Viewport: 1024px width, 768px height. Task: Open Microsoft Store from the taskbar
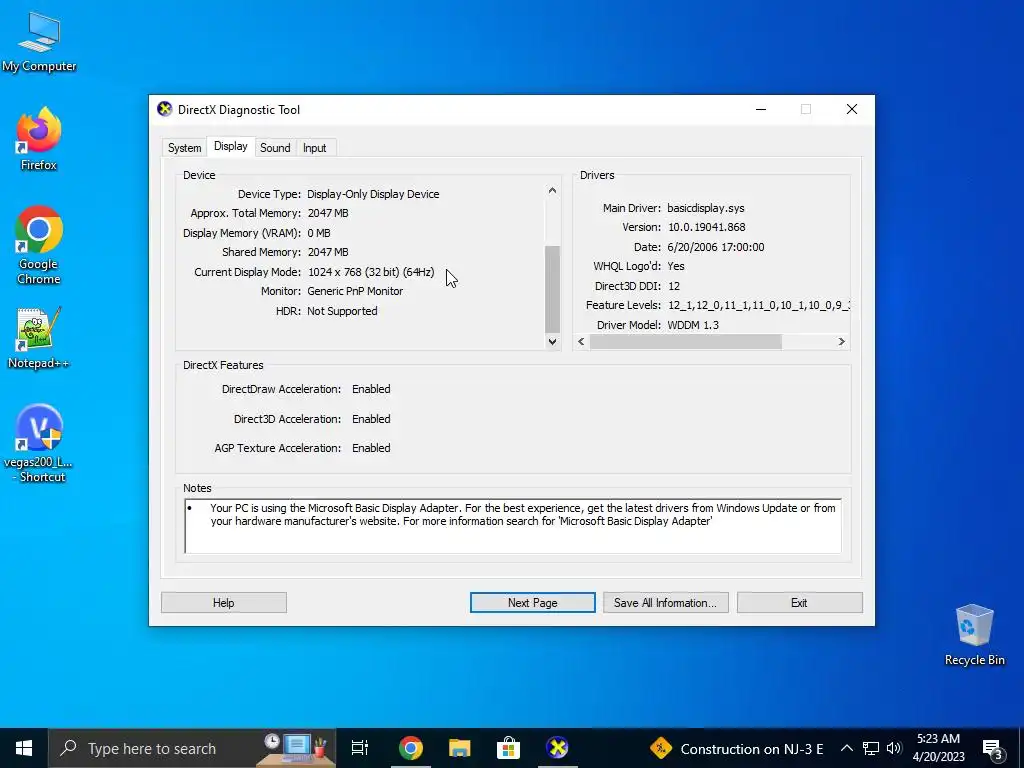(x=508, y=748)
